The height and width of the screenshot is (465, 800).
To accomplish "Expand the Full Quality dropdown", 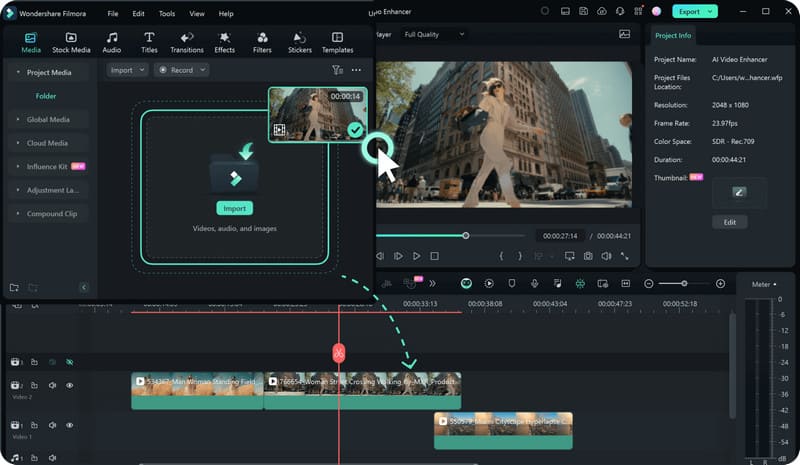I will click(434, 34).
